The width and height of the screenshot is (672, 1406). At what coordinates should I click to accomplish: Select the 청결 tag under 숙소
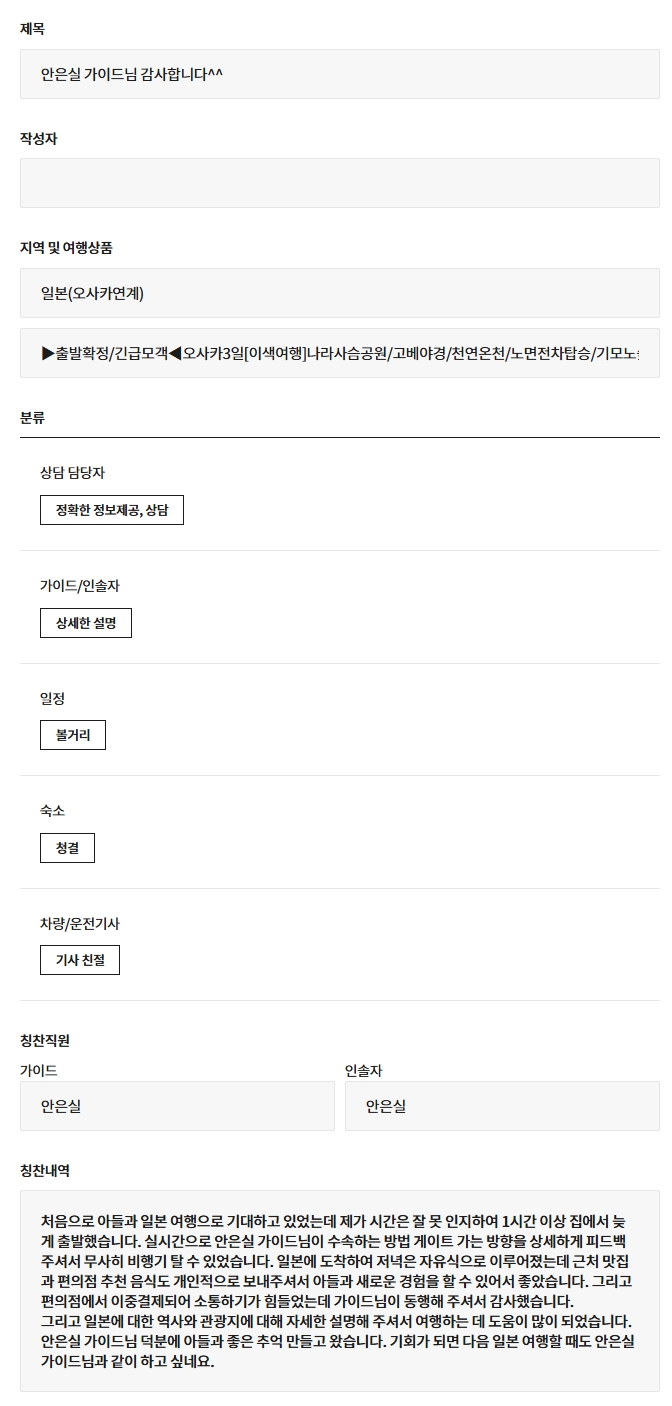tap(67, 848)
